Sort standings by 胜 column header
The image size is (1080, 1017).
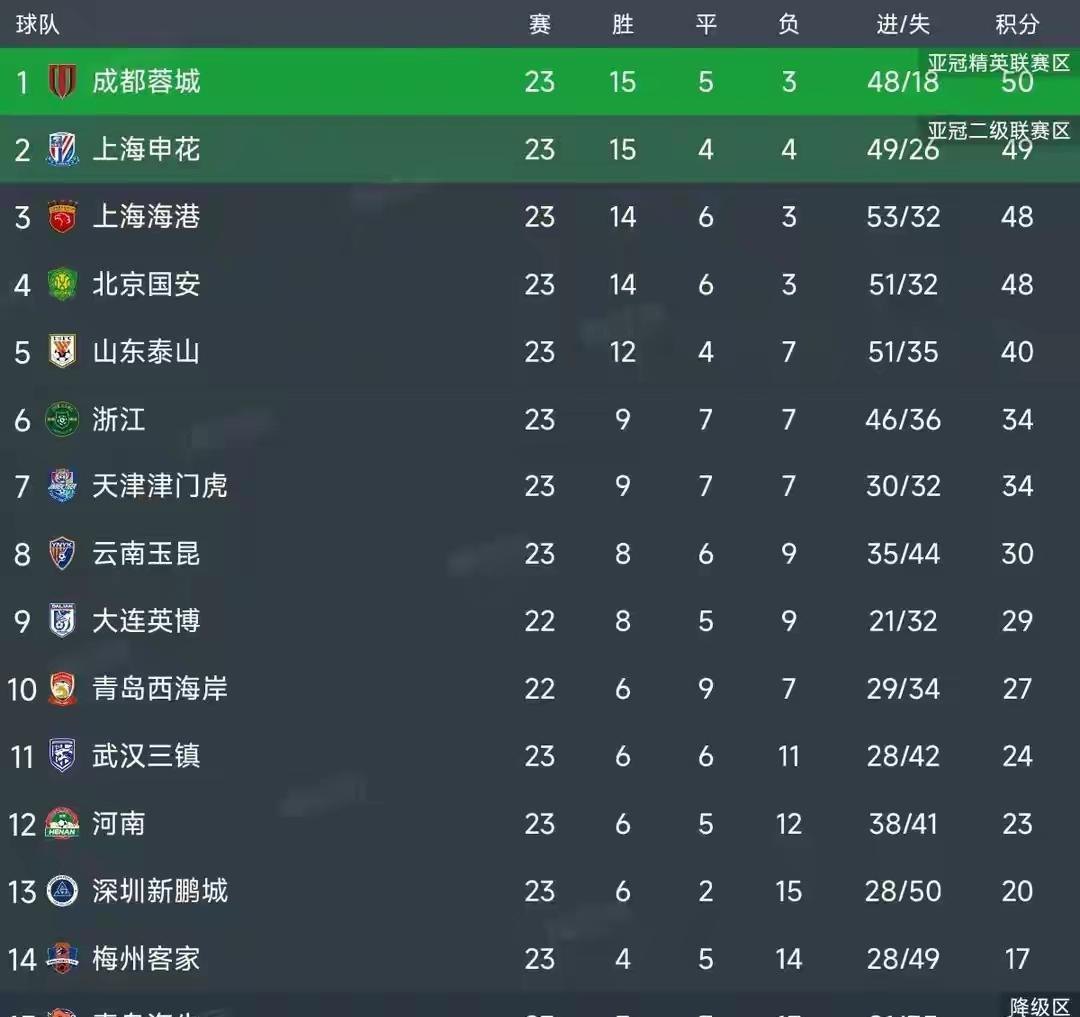tap(623, 24)
